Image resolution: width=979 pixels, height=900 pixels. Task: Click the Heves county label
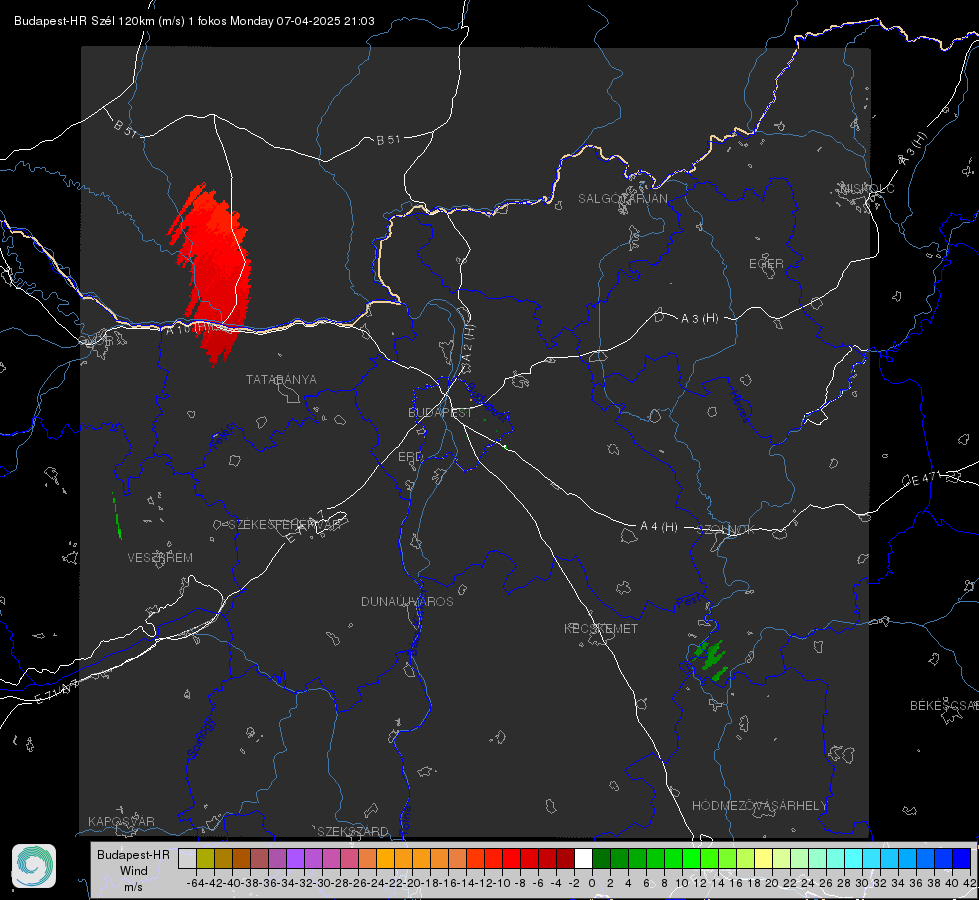click(x=739, y=407)
